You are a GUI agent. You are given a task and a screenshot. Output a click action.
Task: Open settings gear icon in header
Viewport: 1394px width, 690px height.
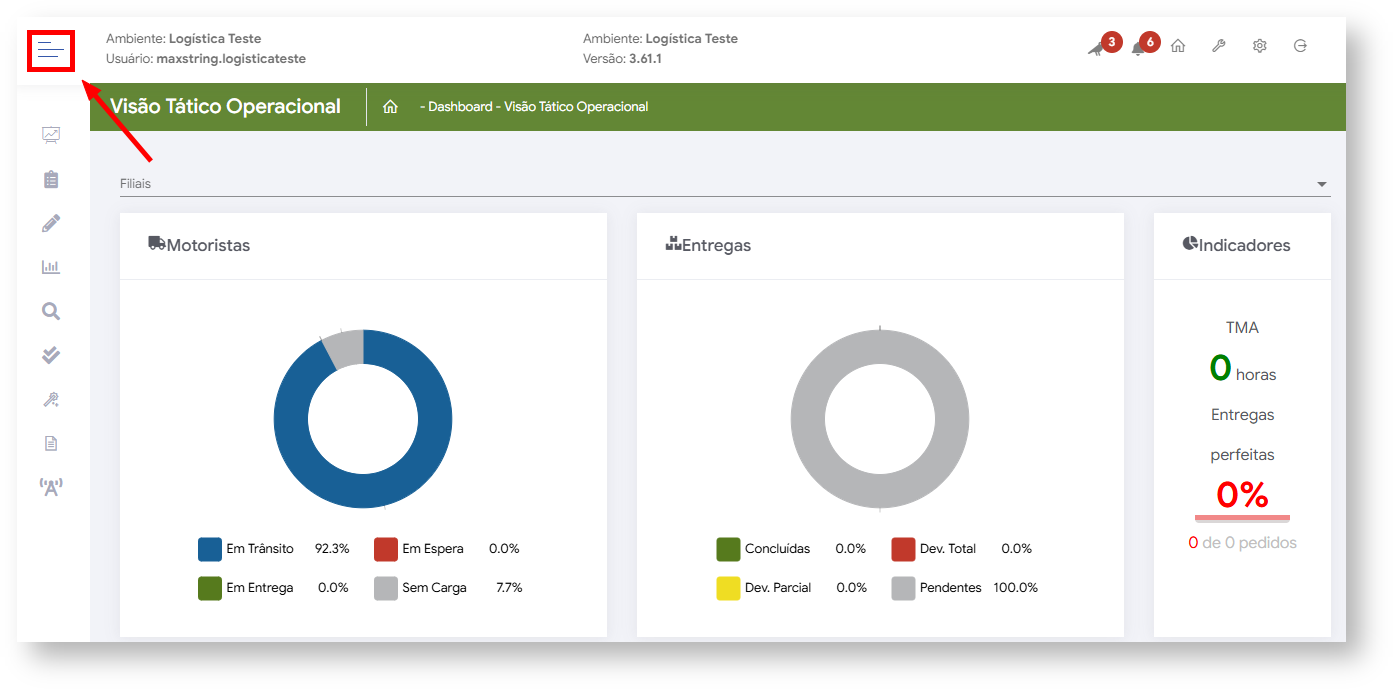pos(1260,46)
